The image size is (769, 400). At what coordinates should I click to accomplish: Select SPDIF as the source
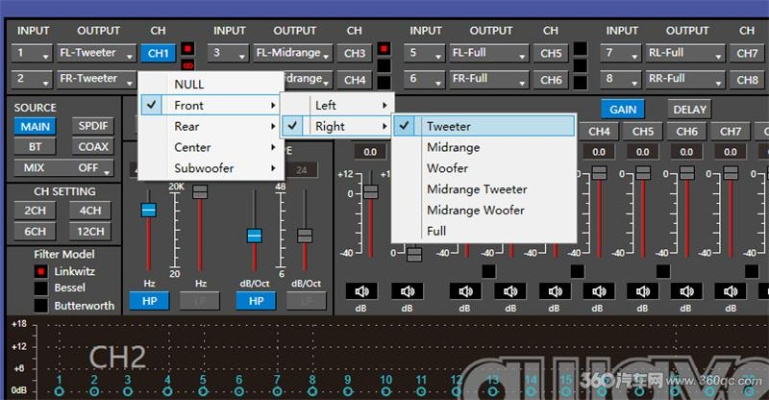(91, 126)
